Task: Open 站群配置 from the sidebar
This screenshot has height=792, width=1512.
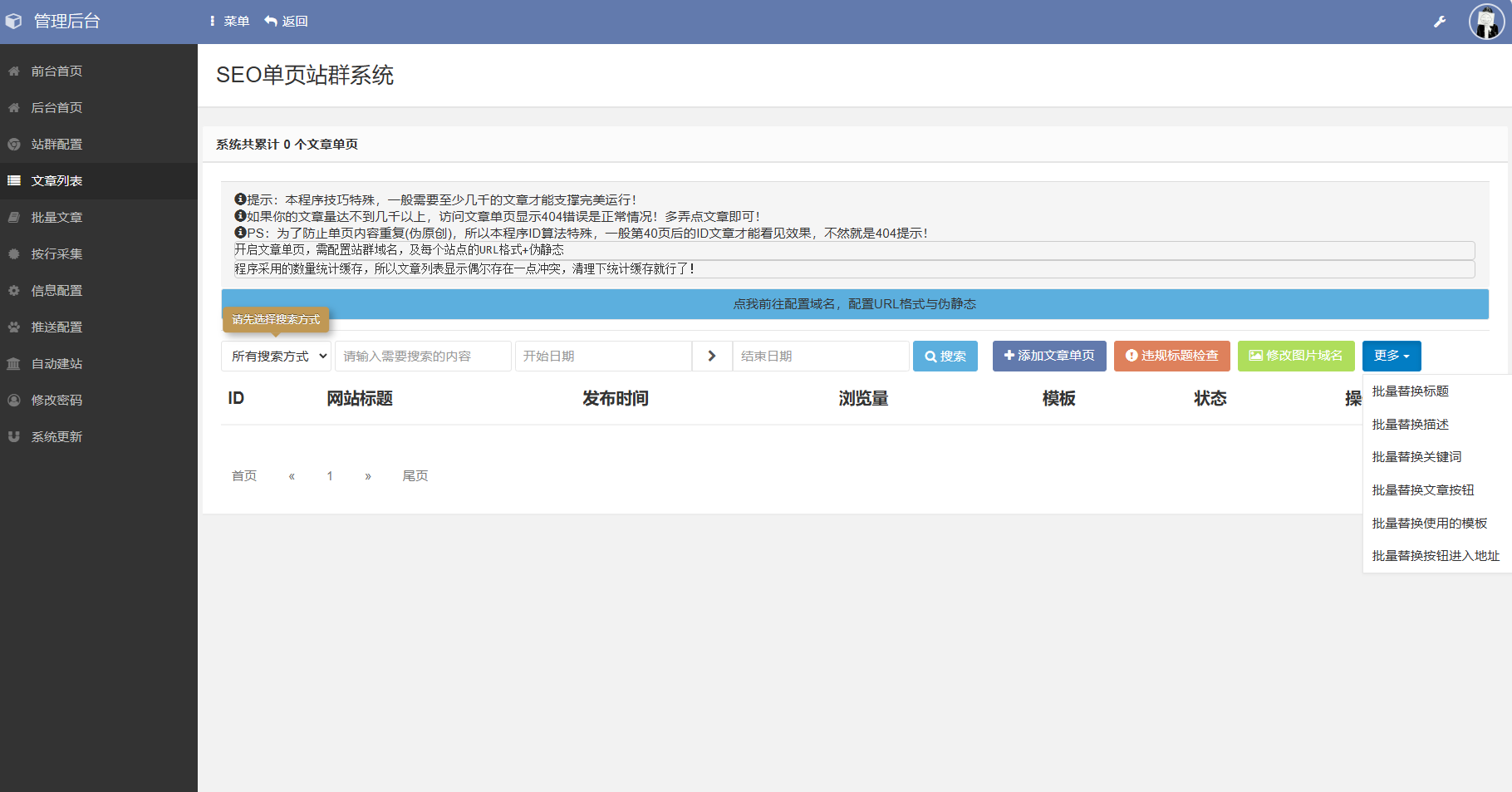Action: coord(56,144)
